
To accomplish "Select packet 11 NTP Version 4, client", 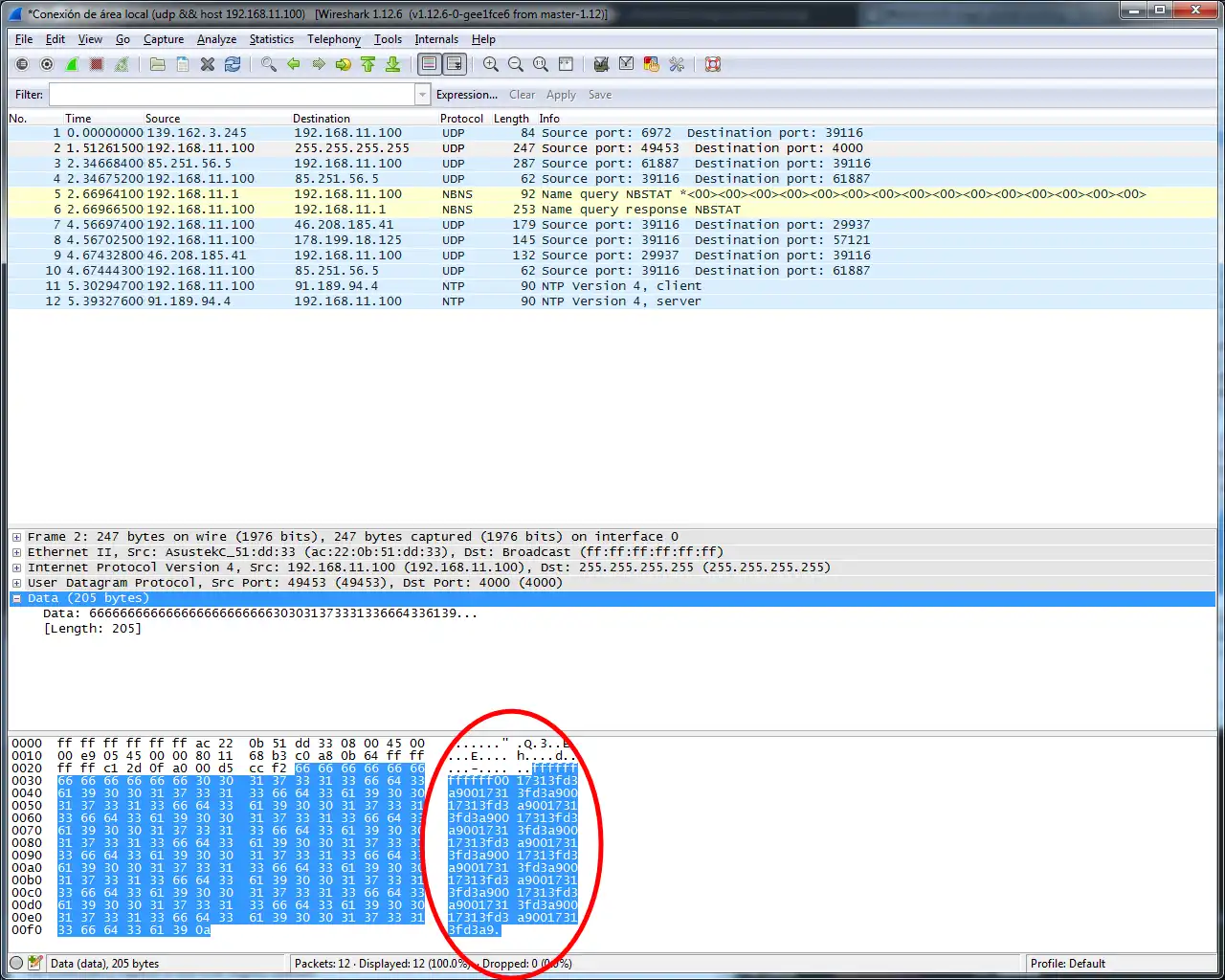I will coord(612,286).
